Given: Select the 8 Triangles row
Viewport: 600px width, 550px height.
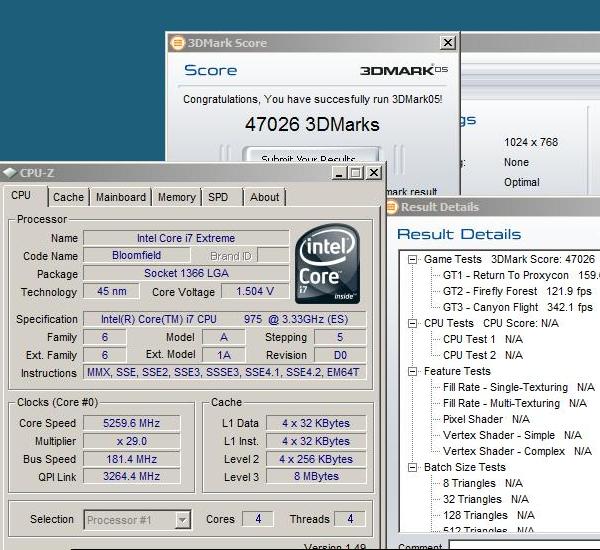Looking at the screenshot, I should [483, 483].
